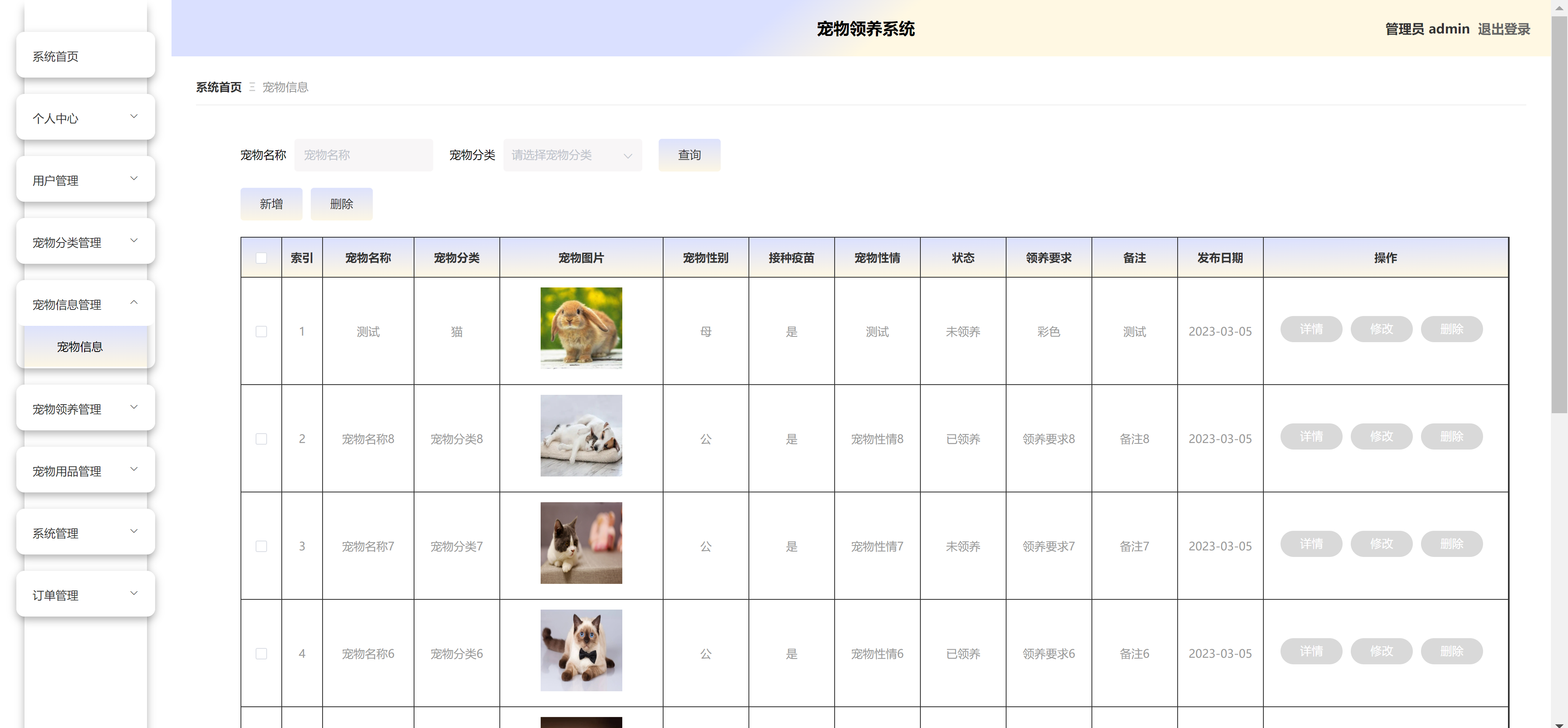Click 修改 for row 测试
Image resolution: width=1568 pixels, height=728 pixels.
[x=1381, y=329]
